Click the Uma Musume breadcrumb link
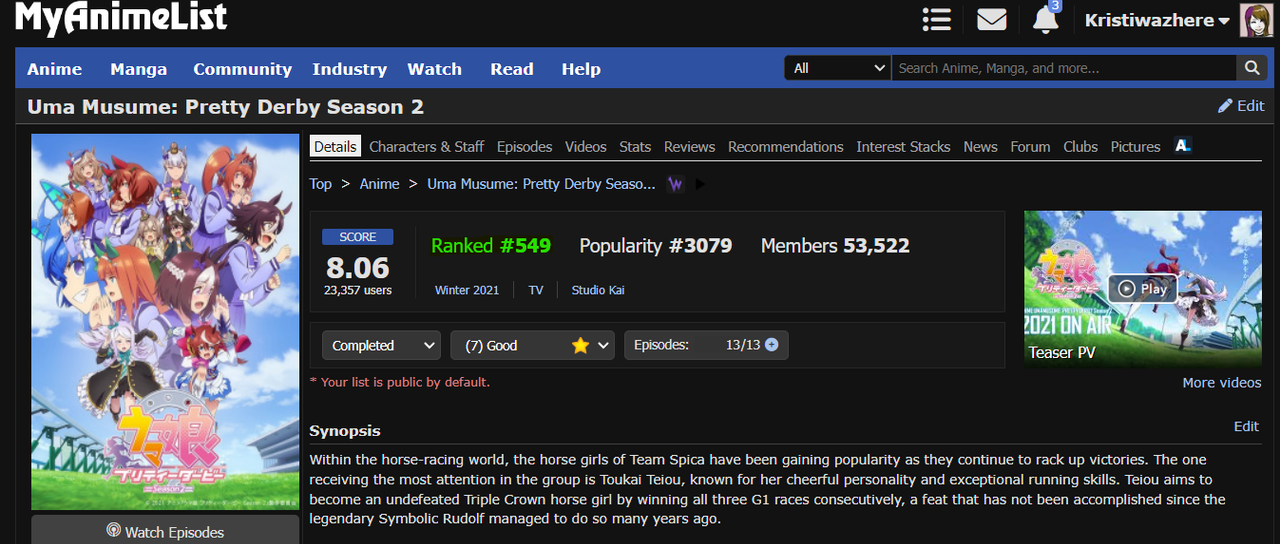This screenshot has width=1280, height=544. pyautogui.click(x=541, y=184)
